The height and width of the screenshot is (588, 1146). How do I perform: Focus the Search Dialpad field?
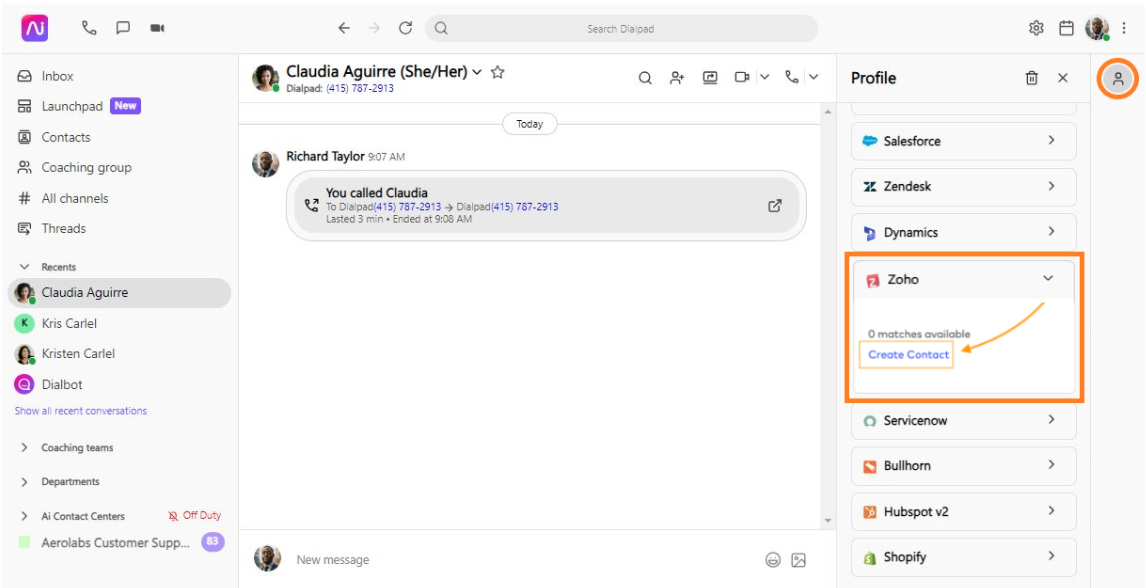click(x=621, y=28)
